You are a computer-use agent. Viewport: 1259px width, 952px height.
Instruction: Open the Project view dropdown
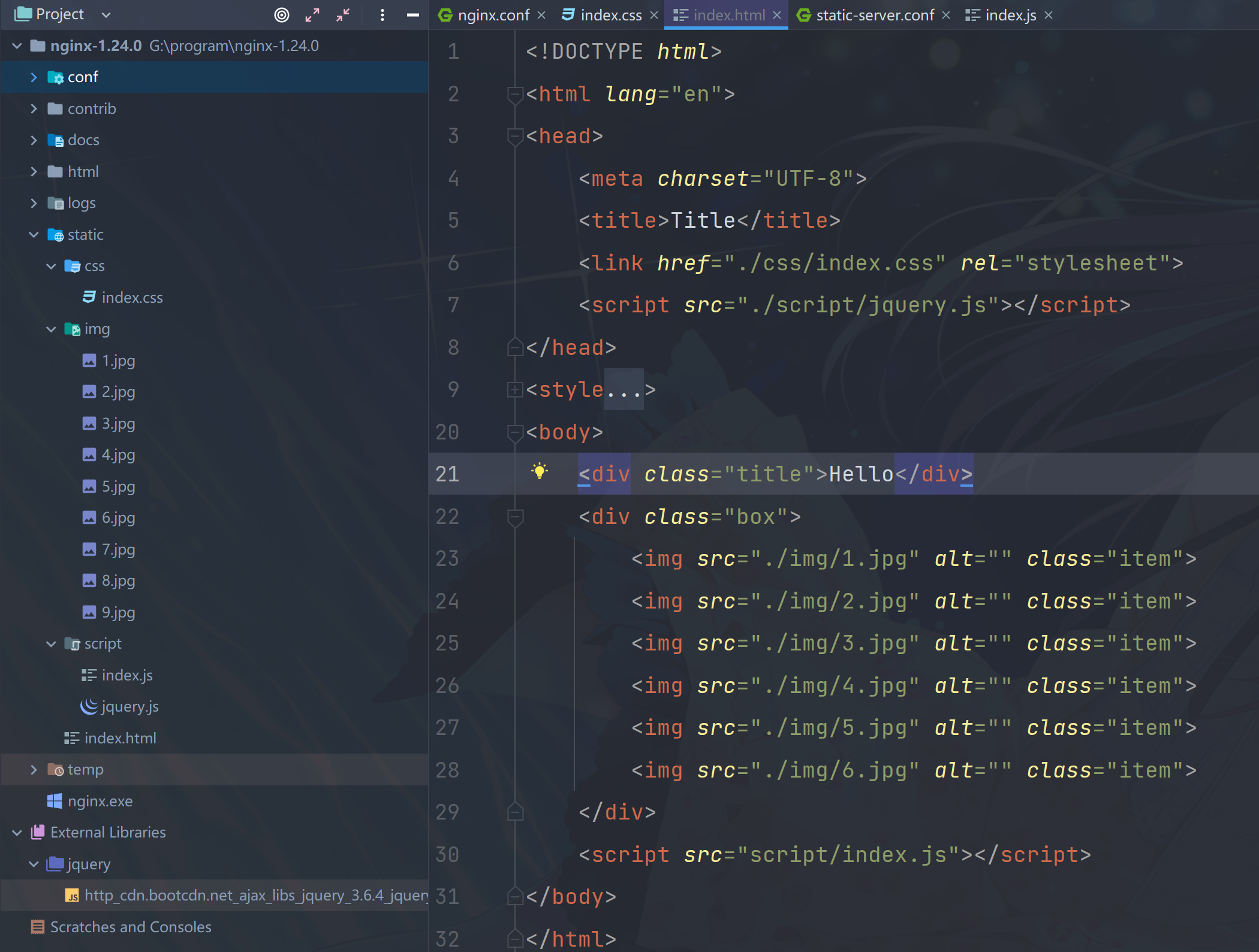(x=106, y=15)
